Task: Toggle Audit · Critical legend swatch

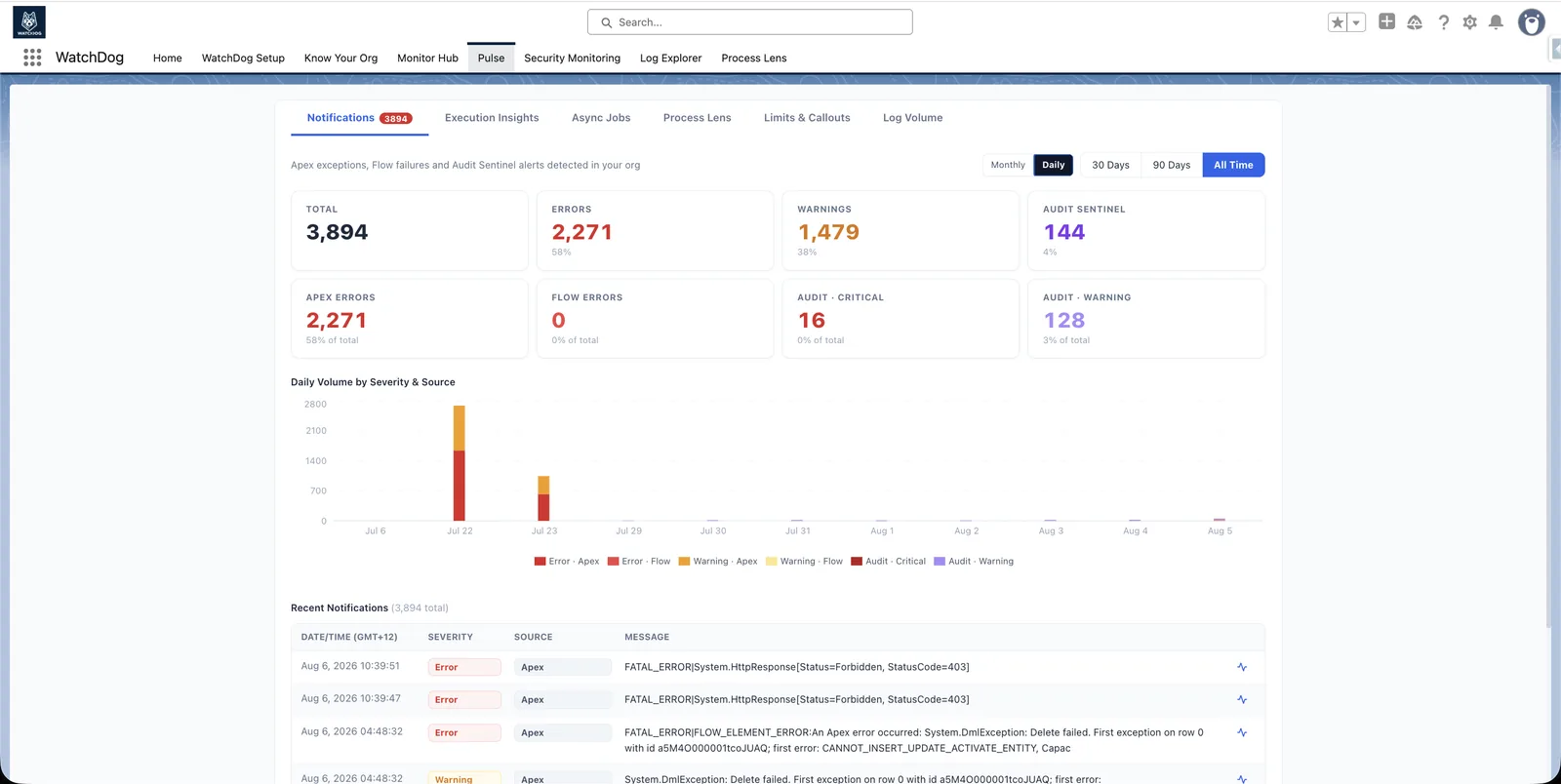Action: click(857, 562)
